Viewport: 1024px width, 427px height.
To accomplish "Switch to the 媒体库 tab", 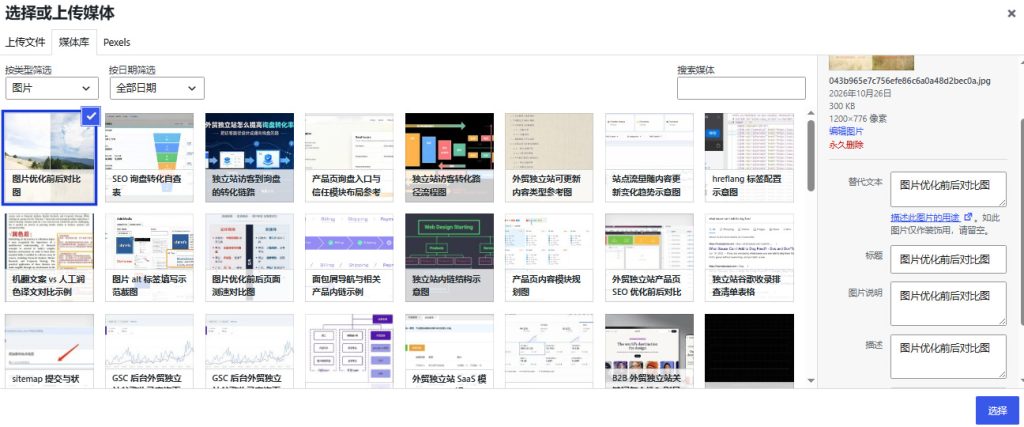I will (x=74, y=42).
